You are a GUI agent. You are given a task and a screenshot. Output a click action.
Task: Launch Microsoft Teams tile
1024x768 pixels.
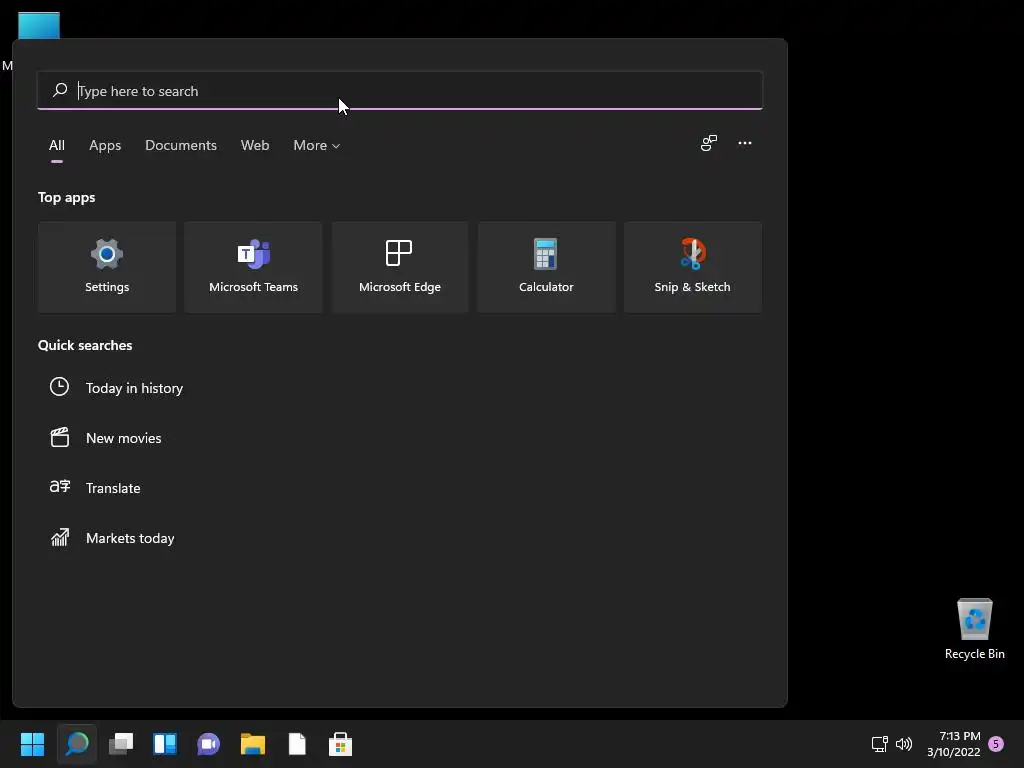pyautogui.click(x=253, y=267)
